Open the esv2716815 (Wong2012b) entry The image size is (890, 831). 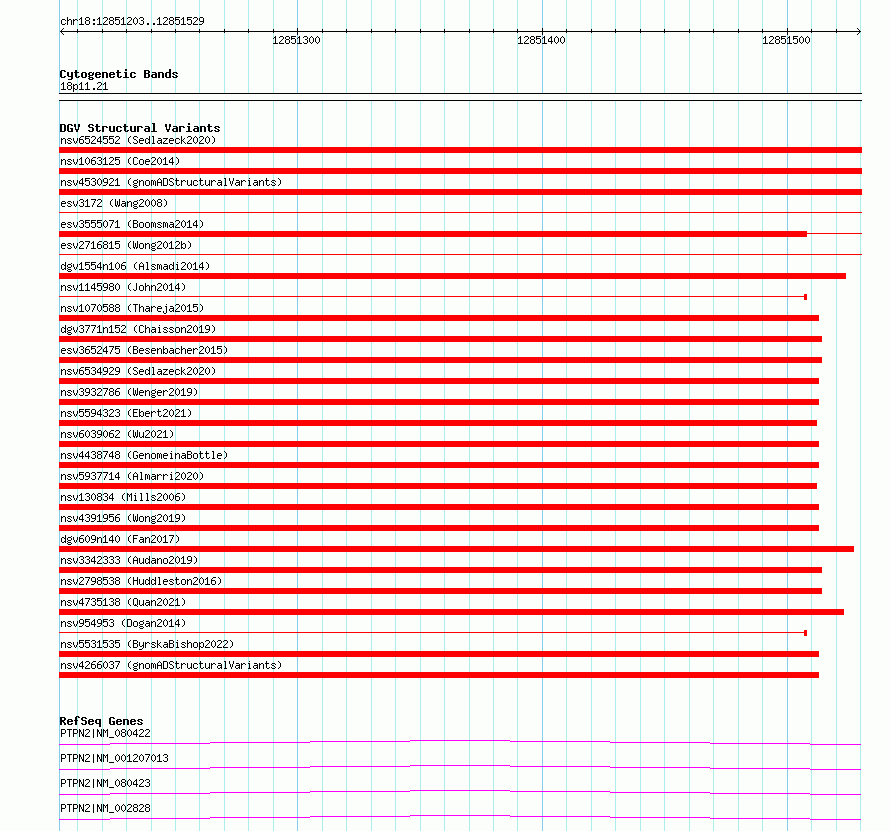point(126,245)
